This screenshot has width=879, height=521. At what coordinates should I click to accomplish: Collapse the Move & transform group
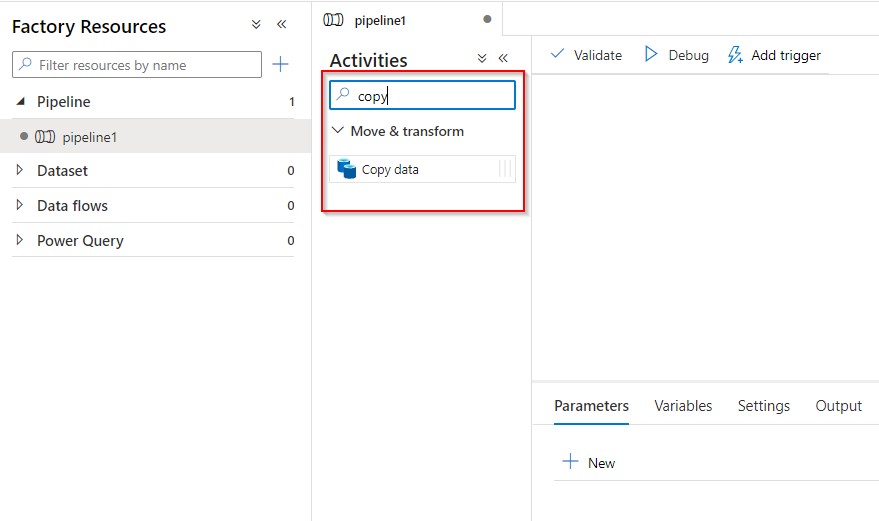pyautogui.click(x=337, y=131)
